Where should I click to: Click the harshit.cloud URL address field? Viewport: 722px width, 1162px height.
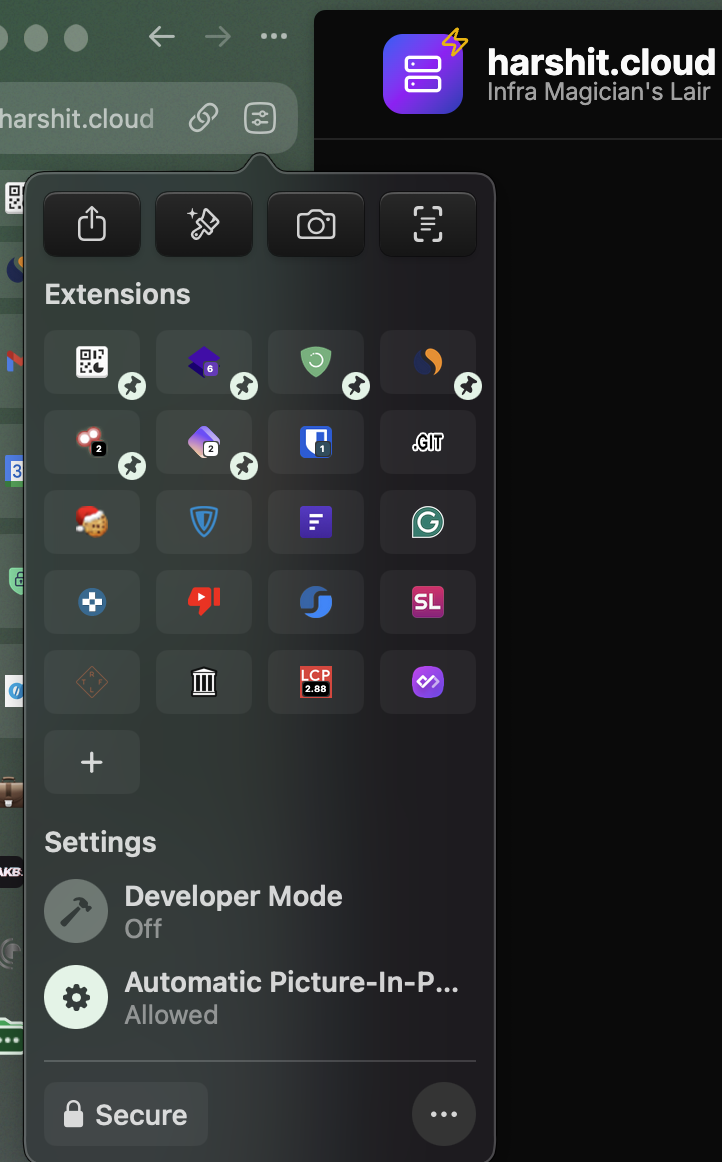pos(148,118)
